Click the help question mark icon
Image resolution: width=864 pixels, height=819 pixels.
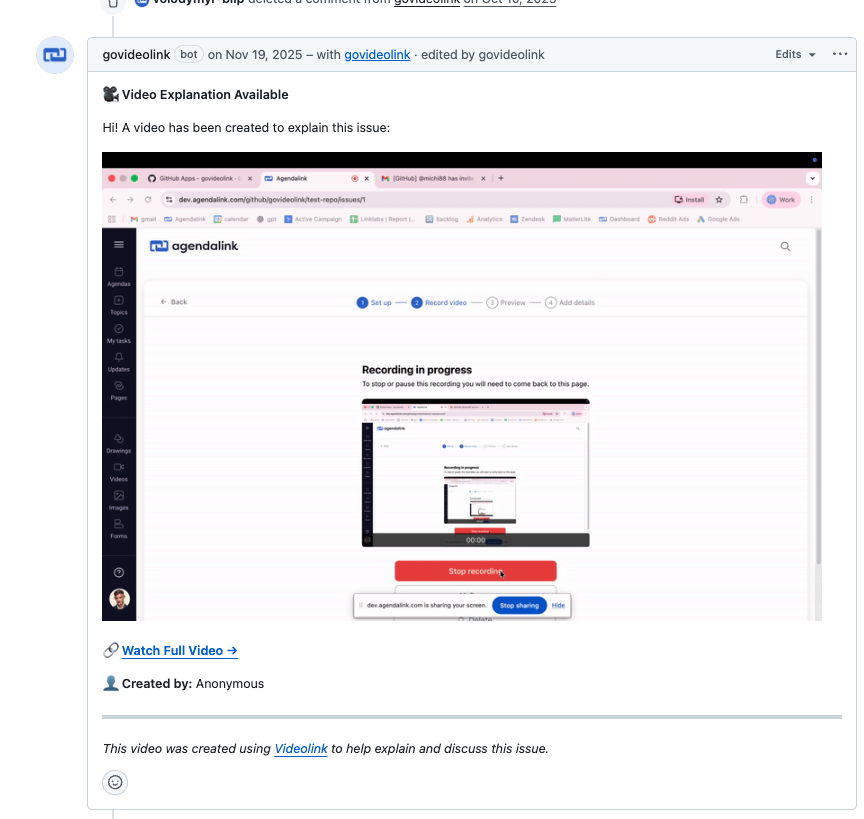[x=119, y=572]
